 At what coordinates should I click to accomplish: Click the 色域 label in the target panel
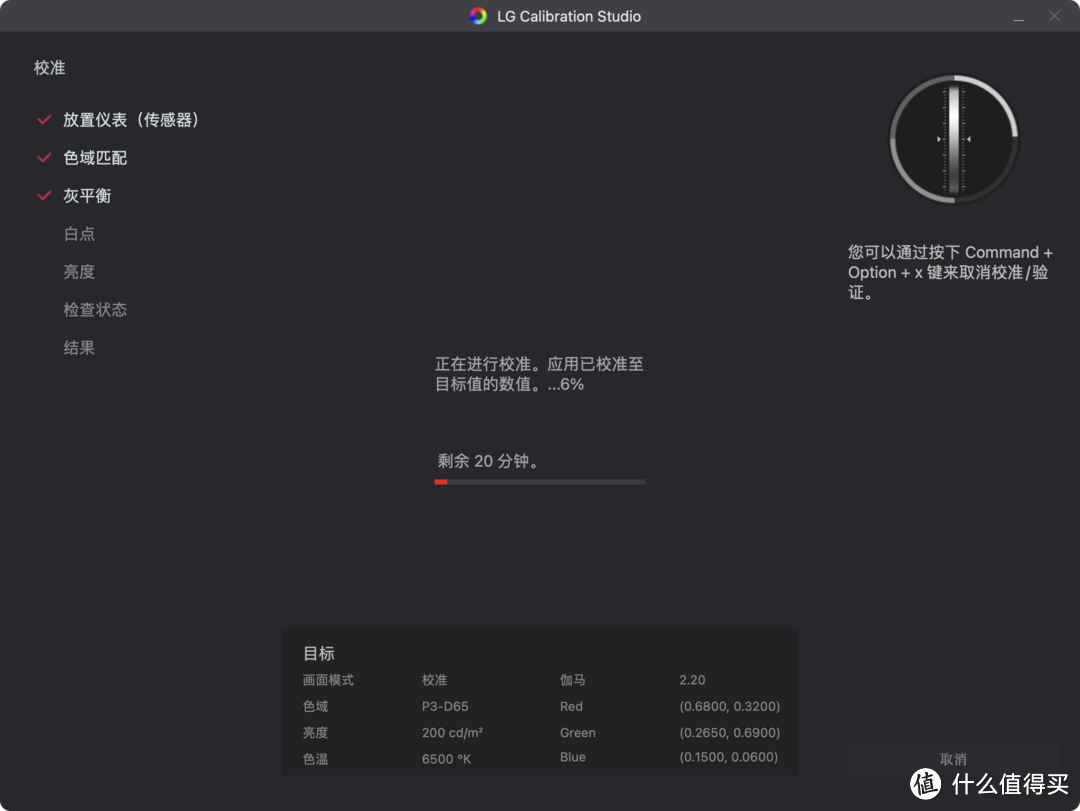point(315,706)
